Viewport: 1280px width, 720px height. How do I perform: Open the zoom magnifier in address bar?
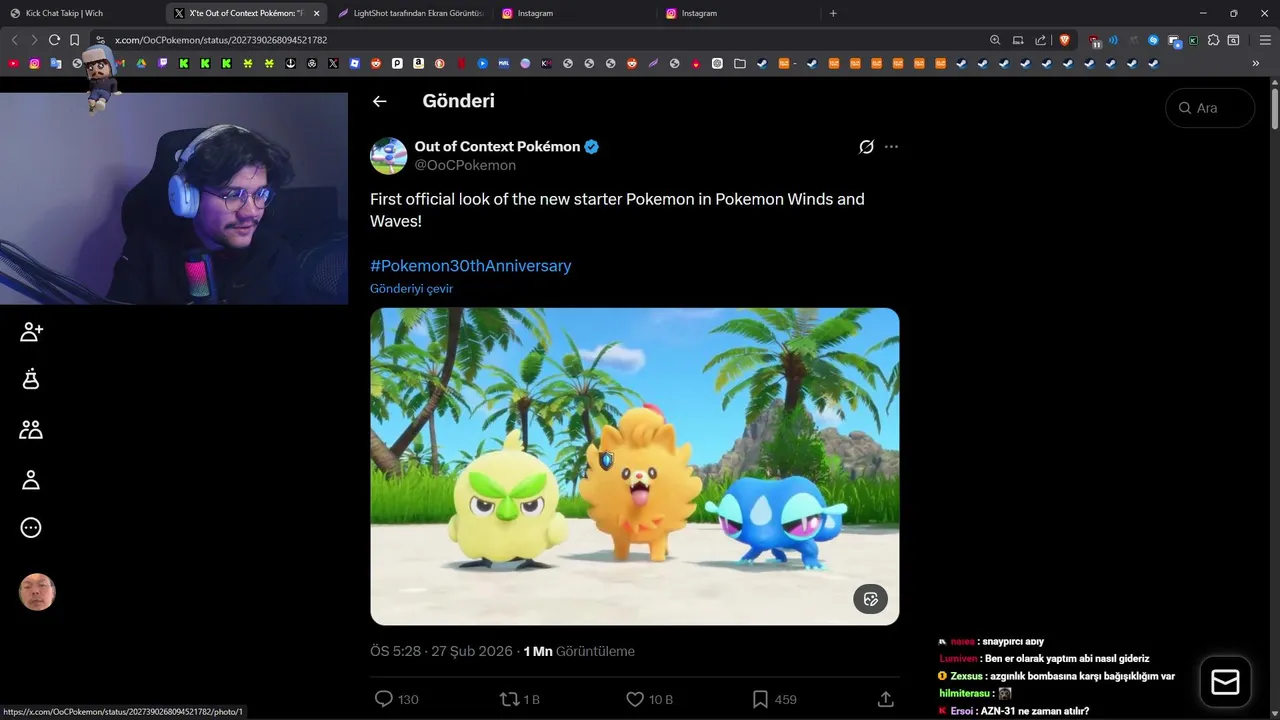tap(995, 40)
